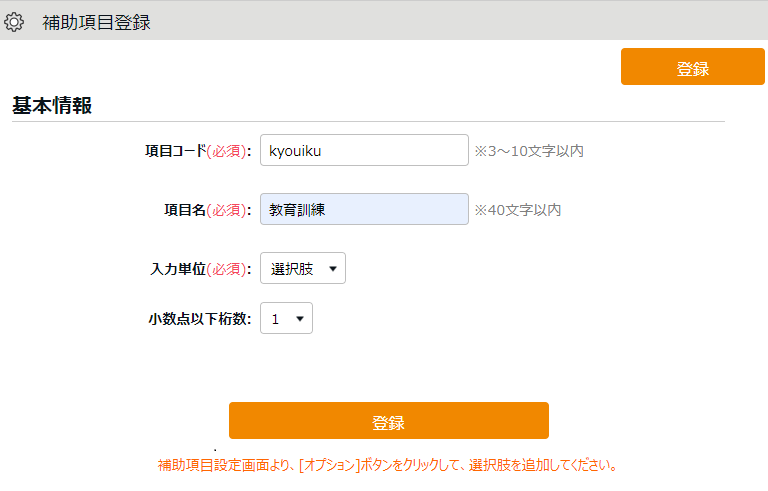
Task: Click the orange オプション instruction message
Action: coord(387,465)
